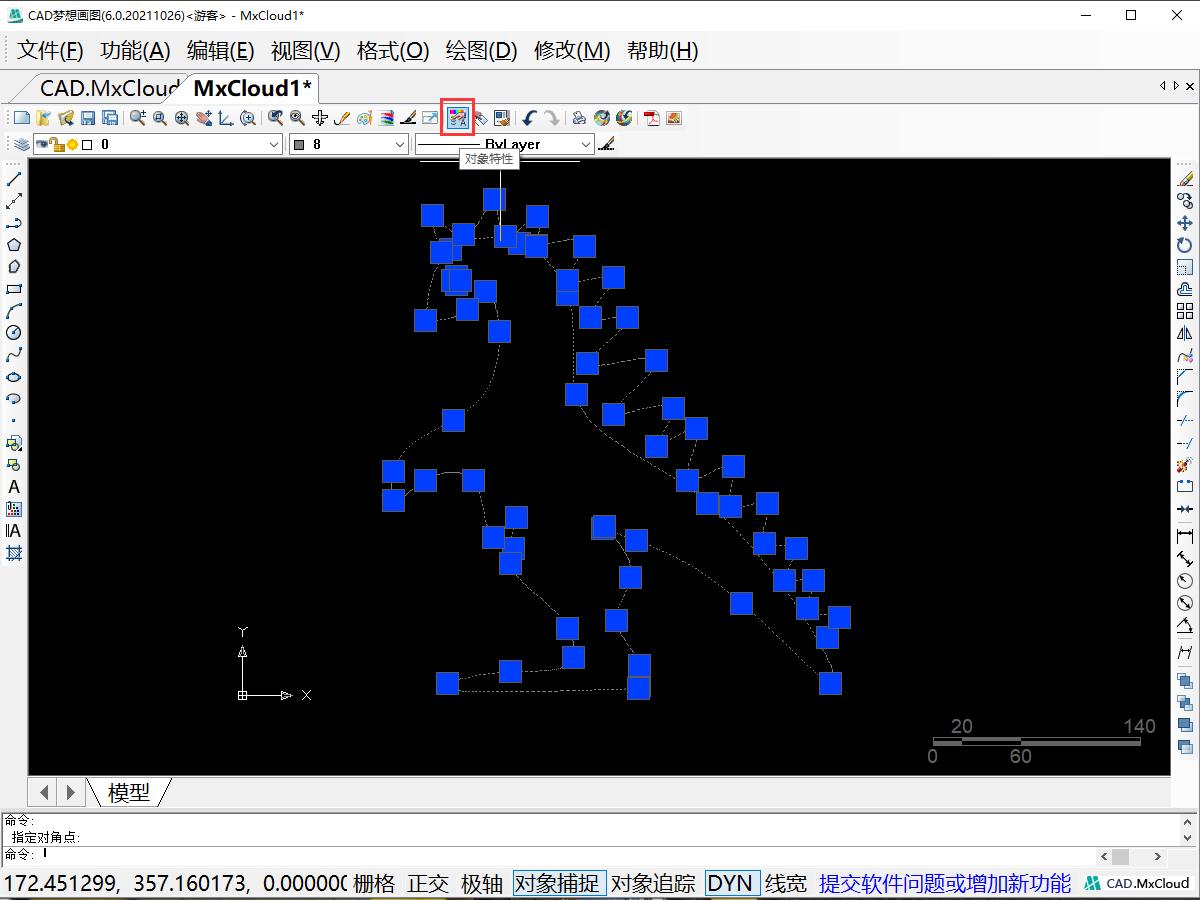Select the Mirror tool in right toolbar

point(1185,333)
